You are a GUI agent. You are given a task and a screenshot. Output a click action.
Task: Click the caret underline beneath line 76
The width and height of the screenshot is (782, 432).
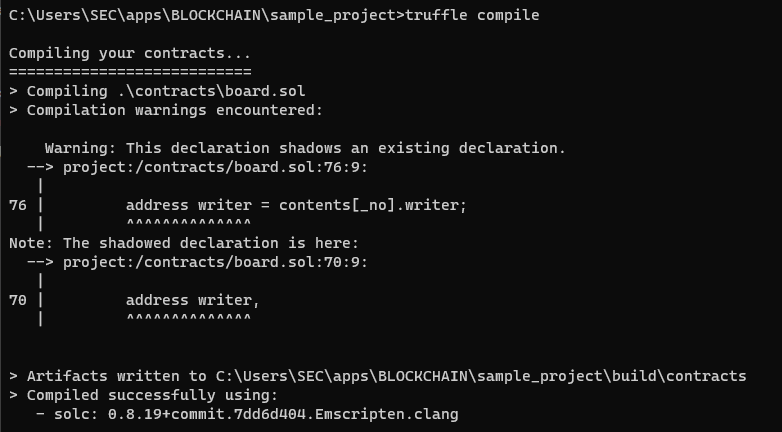189,223
